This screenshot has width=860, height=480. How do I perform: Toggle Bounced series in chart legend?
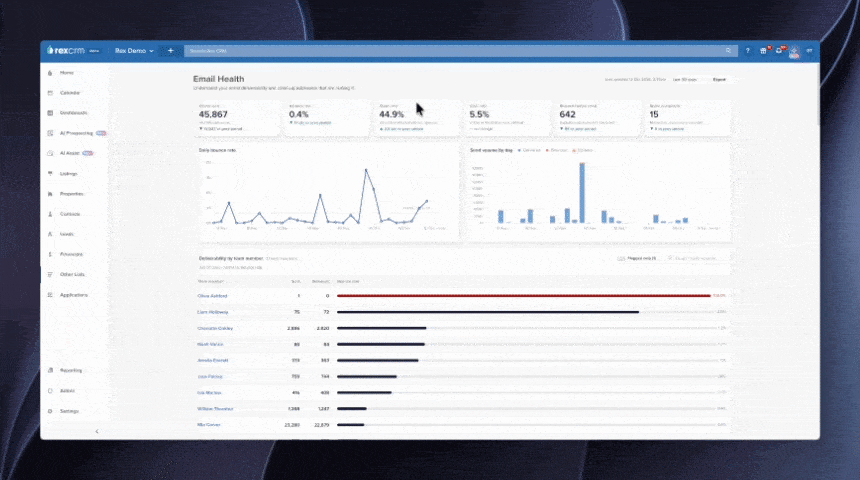click(x=556, y=150)
